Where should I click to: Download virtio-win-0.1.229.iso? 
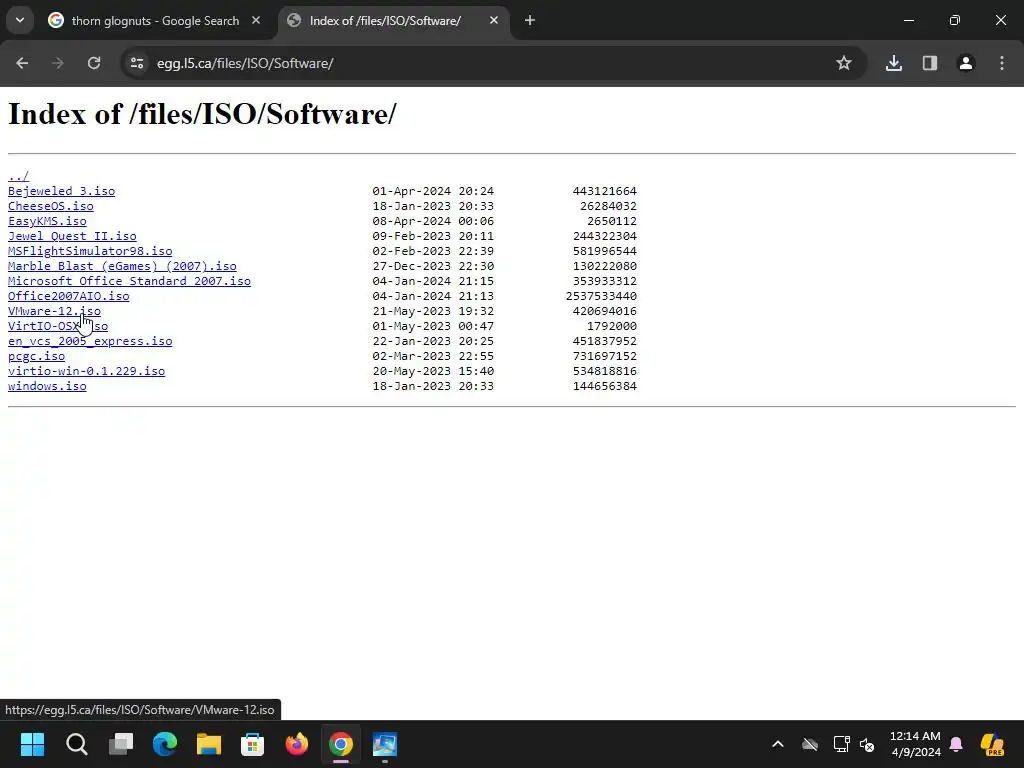86,372
